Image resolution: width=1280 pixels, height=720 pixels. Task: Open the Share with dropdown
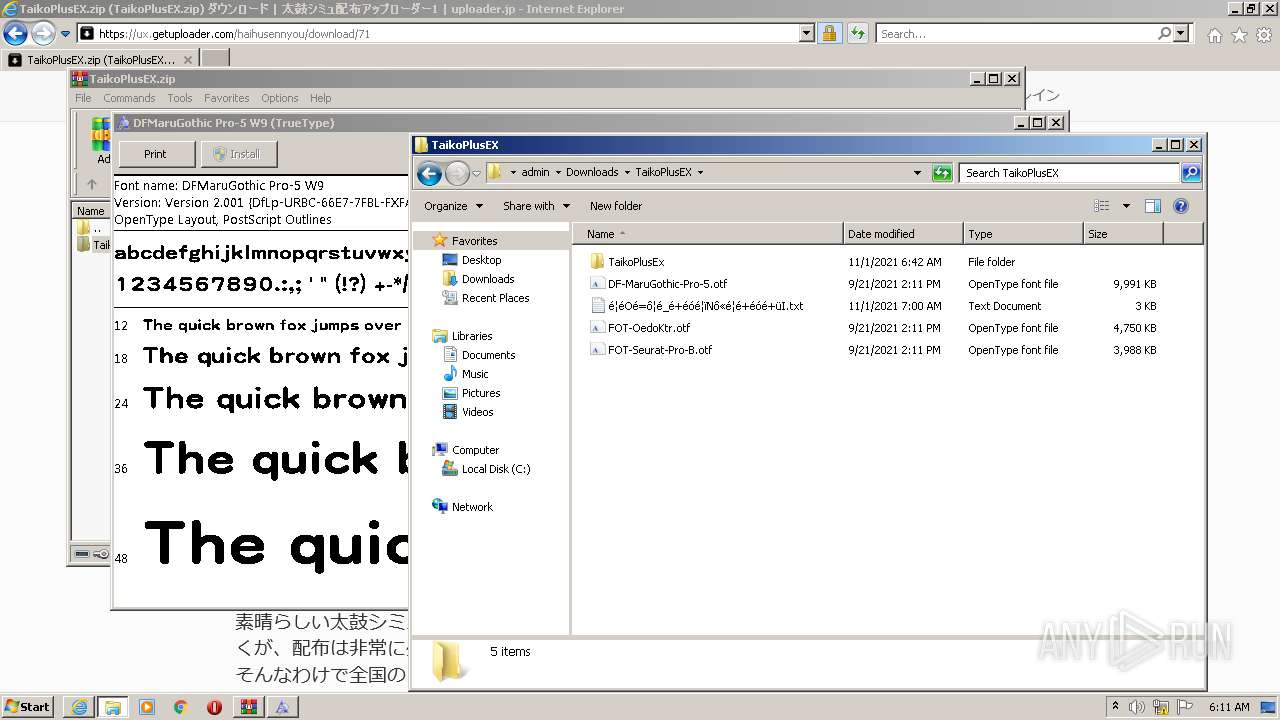pos(536,206)
